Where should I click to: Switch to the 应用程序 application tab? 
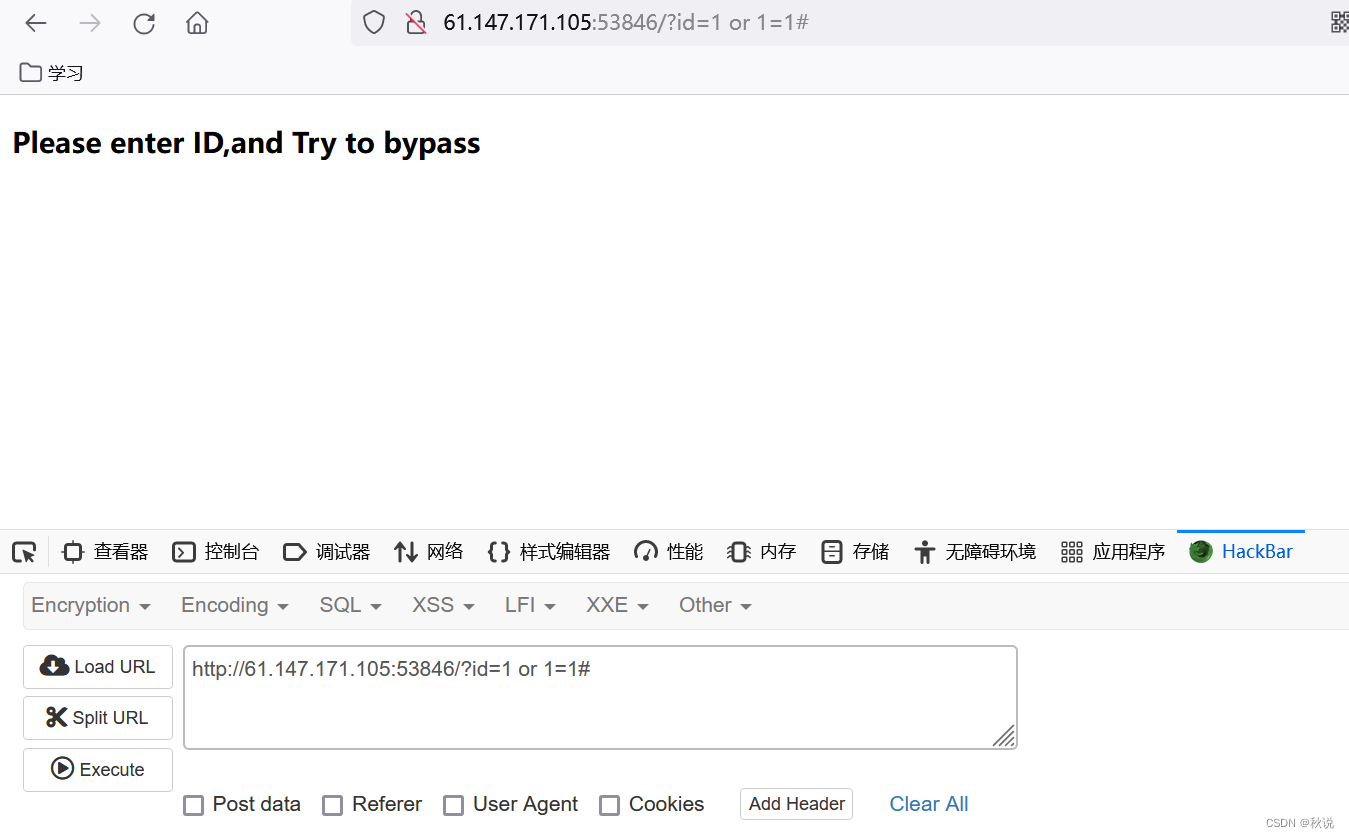(1113, 551)
